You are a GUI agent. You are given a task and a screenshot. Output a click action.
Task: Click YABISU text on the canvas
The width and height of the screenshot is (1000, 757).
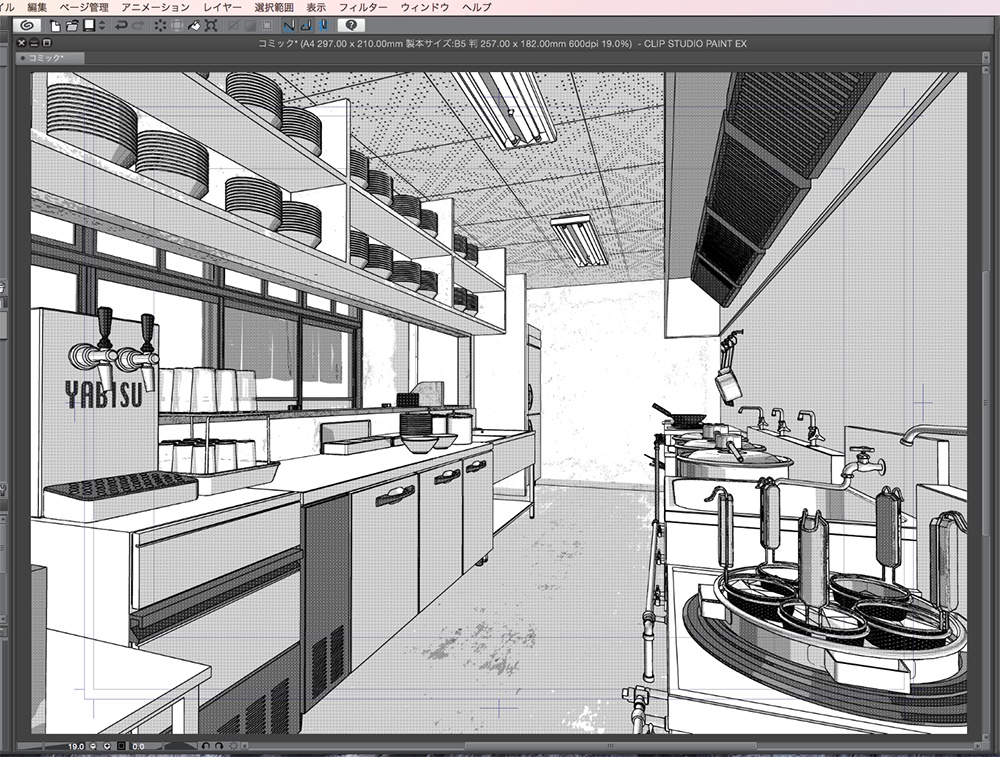(103, 393)
